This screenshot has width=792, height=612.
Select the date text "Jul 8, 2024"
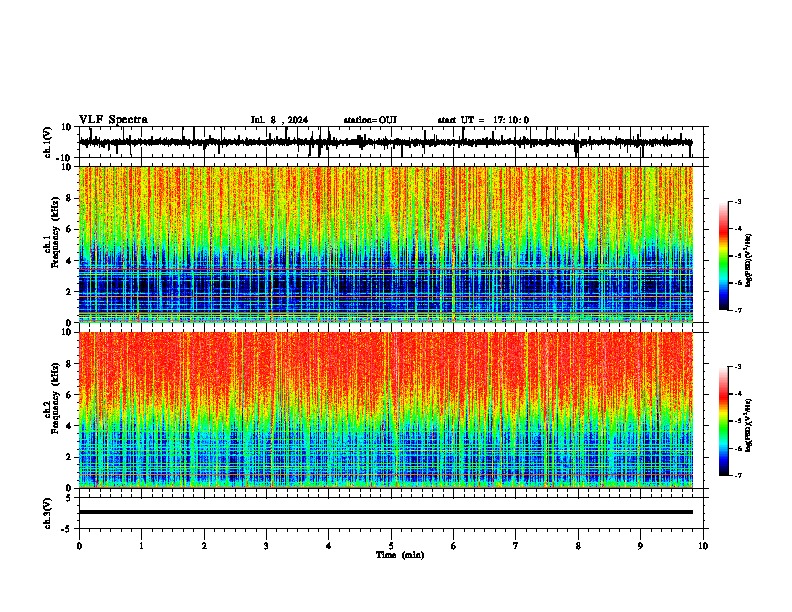279,120
